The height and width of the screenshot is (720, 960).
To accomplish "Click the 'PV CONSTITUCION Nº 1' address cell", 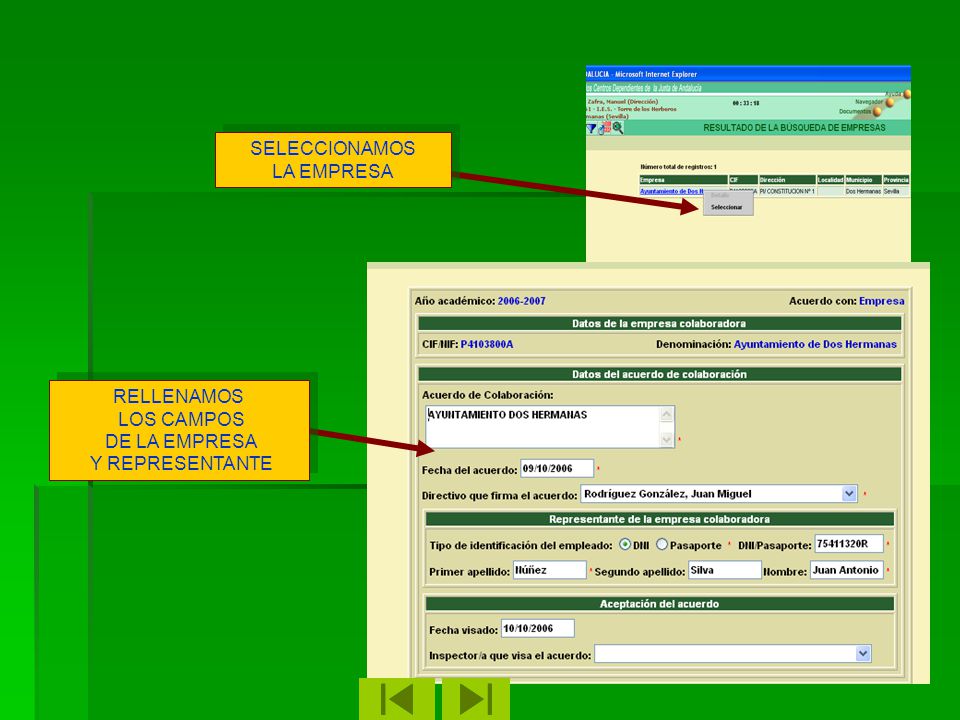I will (x=787, y=192).
